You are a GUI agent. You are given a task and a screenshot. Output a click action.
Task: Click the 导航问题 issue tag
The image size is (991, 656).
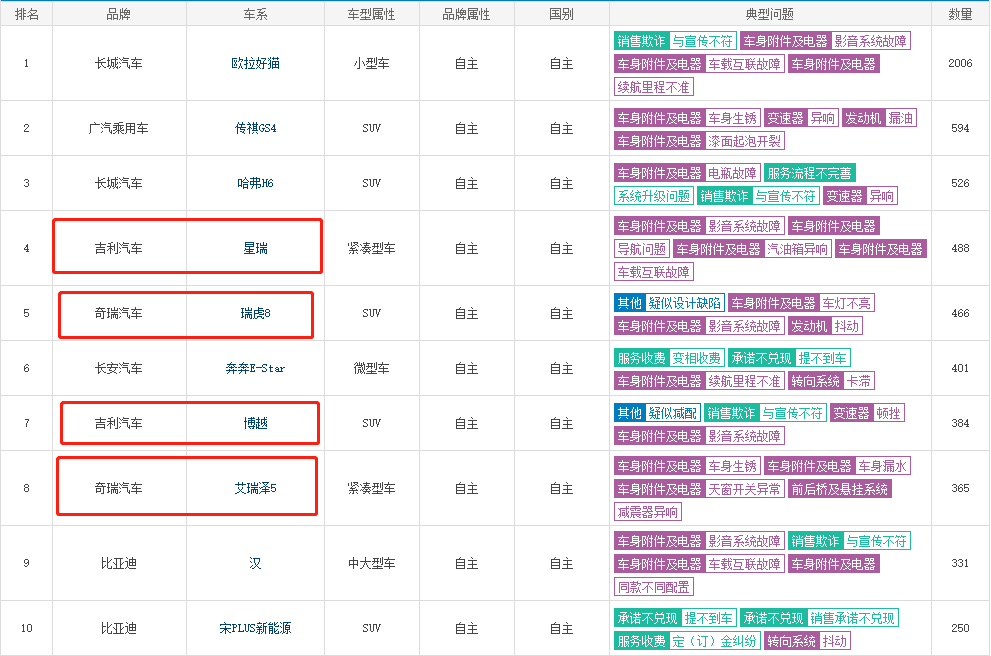[x=641, y=250]
